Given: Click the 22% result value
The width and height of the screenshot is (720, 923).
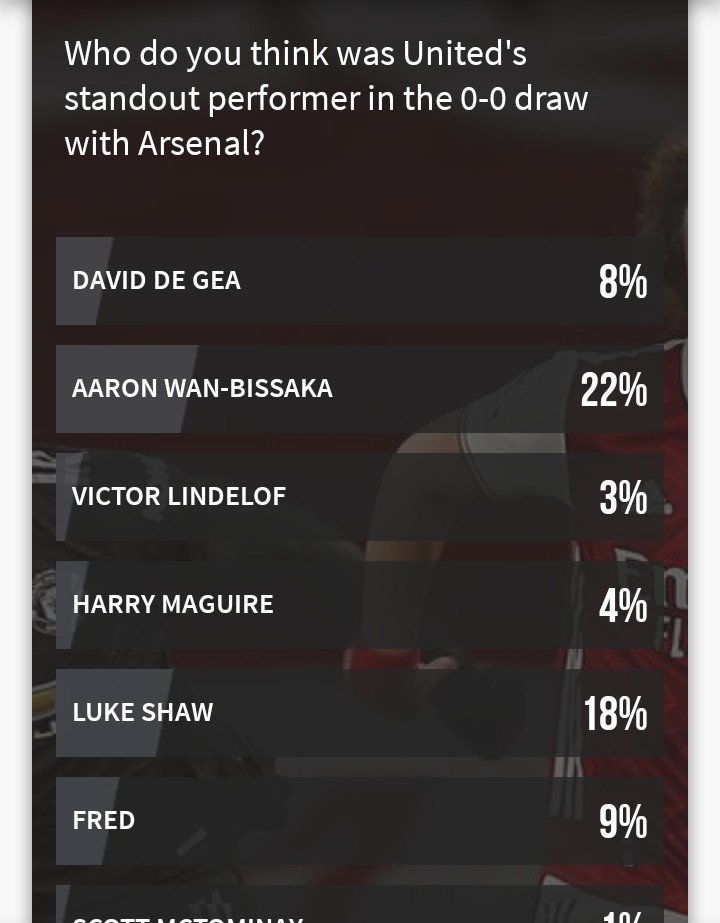Looking at the screenshot, I should 614,390.
